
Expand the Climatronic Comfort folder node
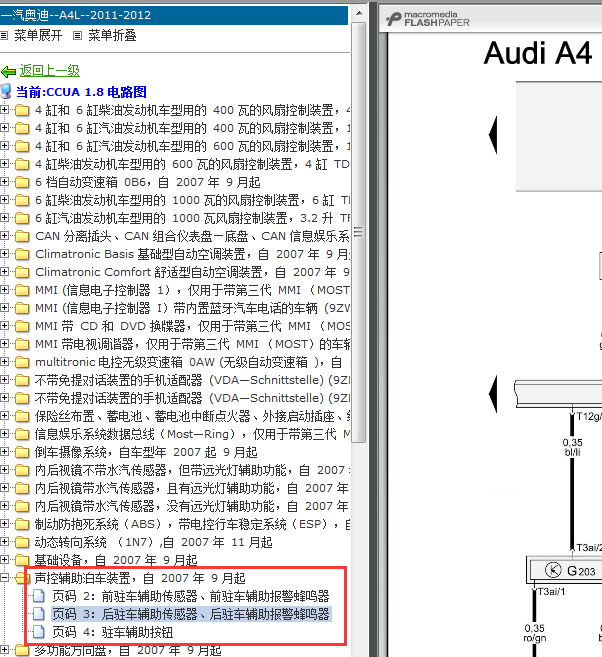point(4,272)
